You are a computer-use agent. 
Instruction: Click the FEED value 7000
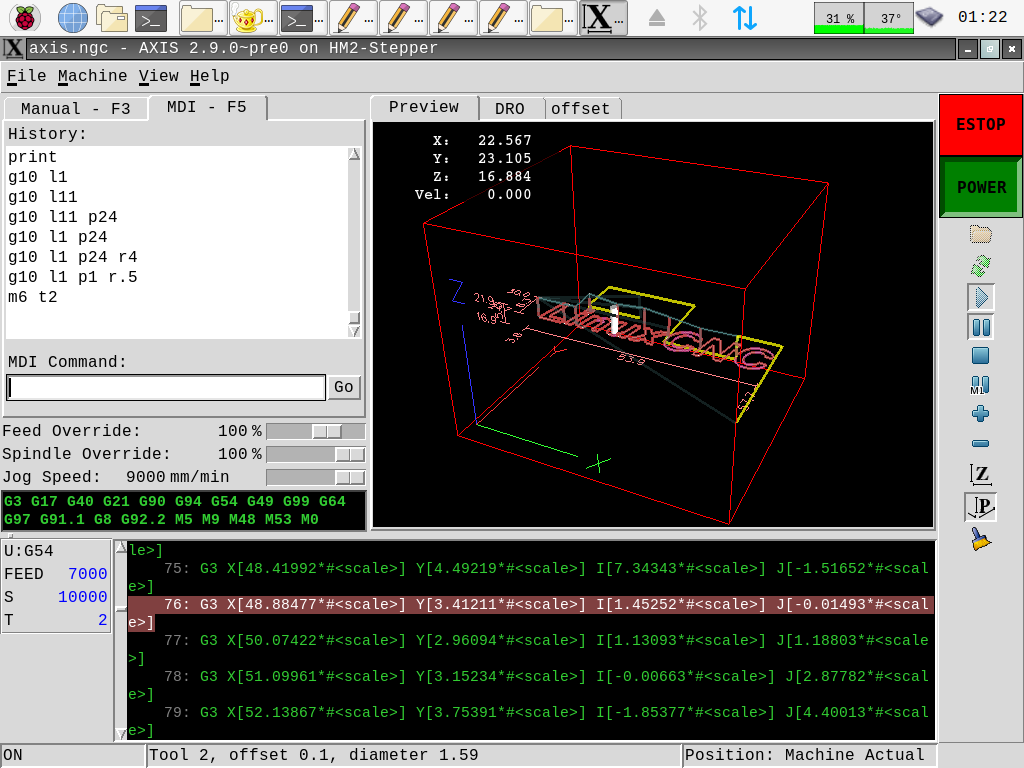(88, 574)
